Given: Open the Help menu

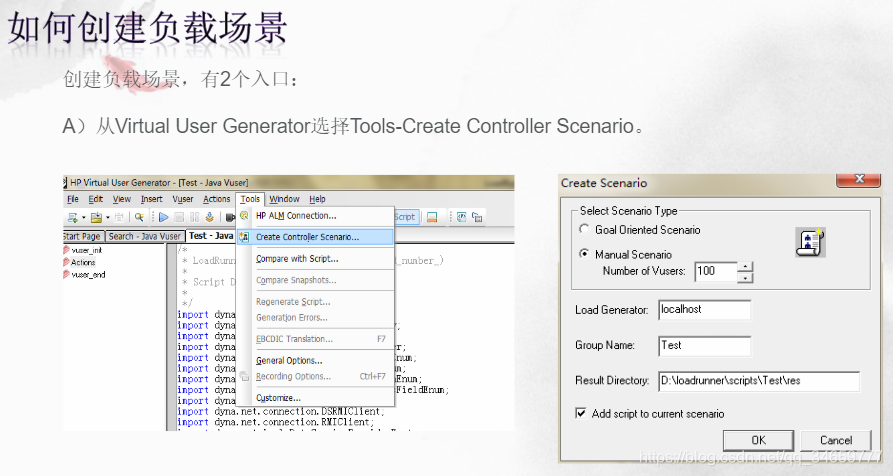Looking at the screenshot, I should [x=317, y=199].
